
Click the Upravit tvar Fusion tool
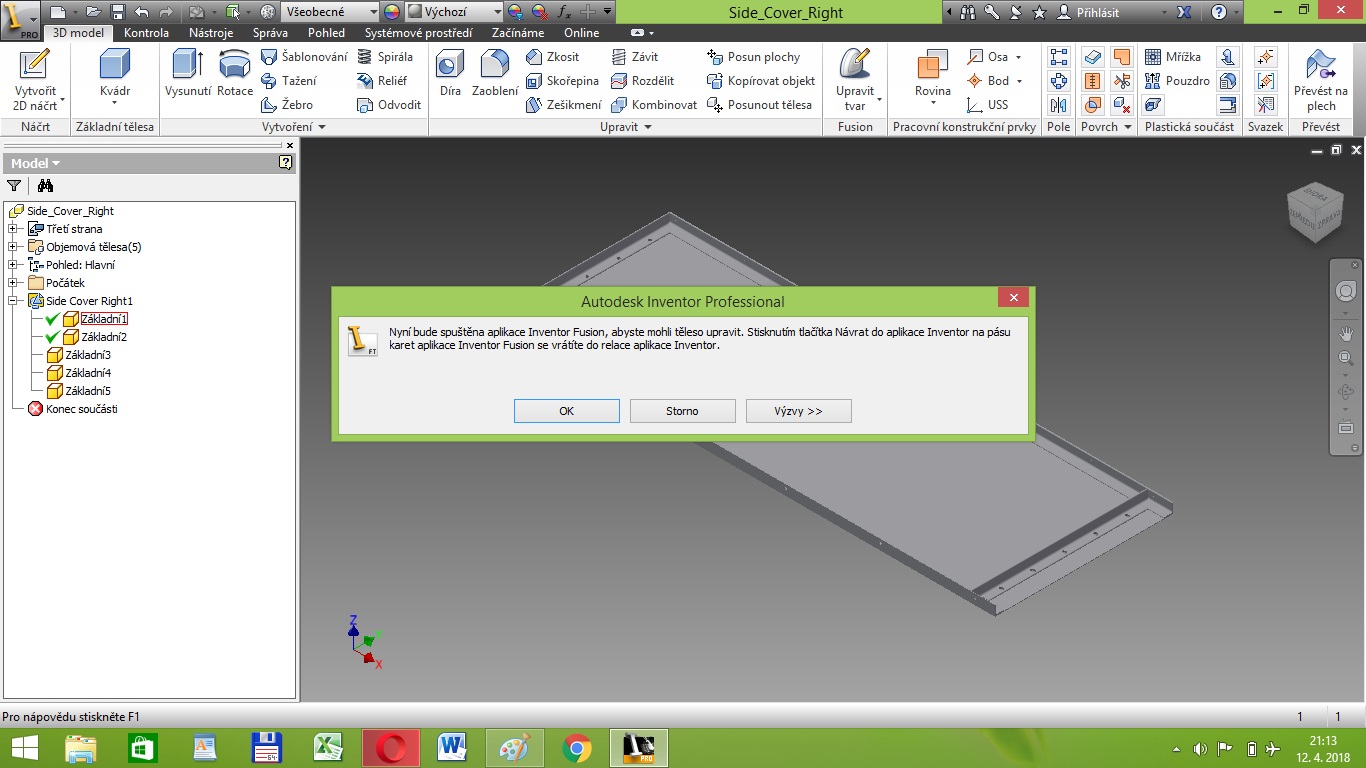[855, 80]
